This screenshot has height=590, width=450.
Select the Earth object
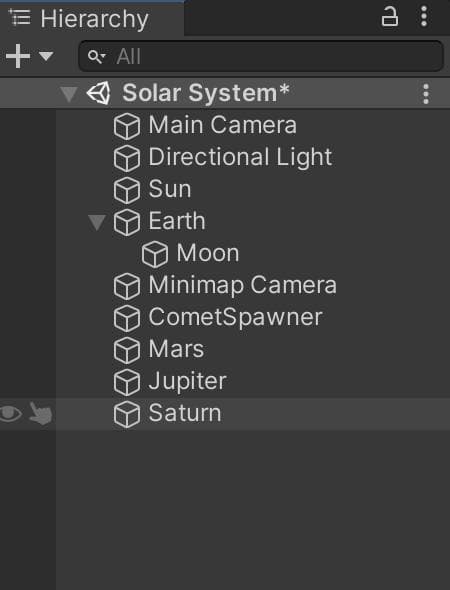click(177, 220)
